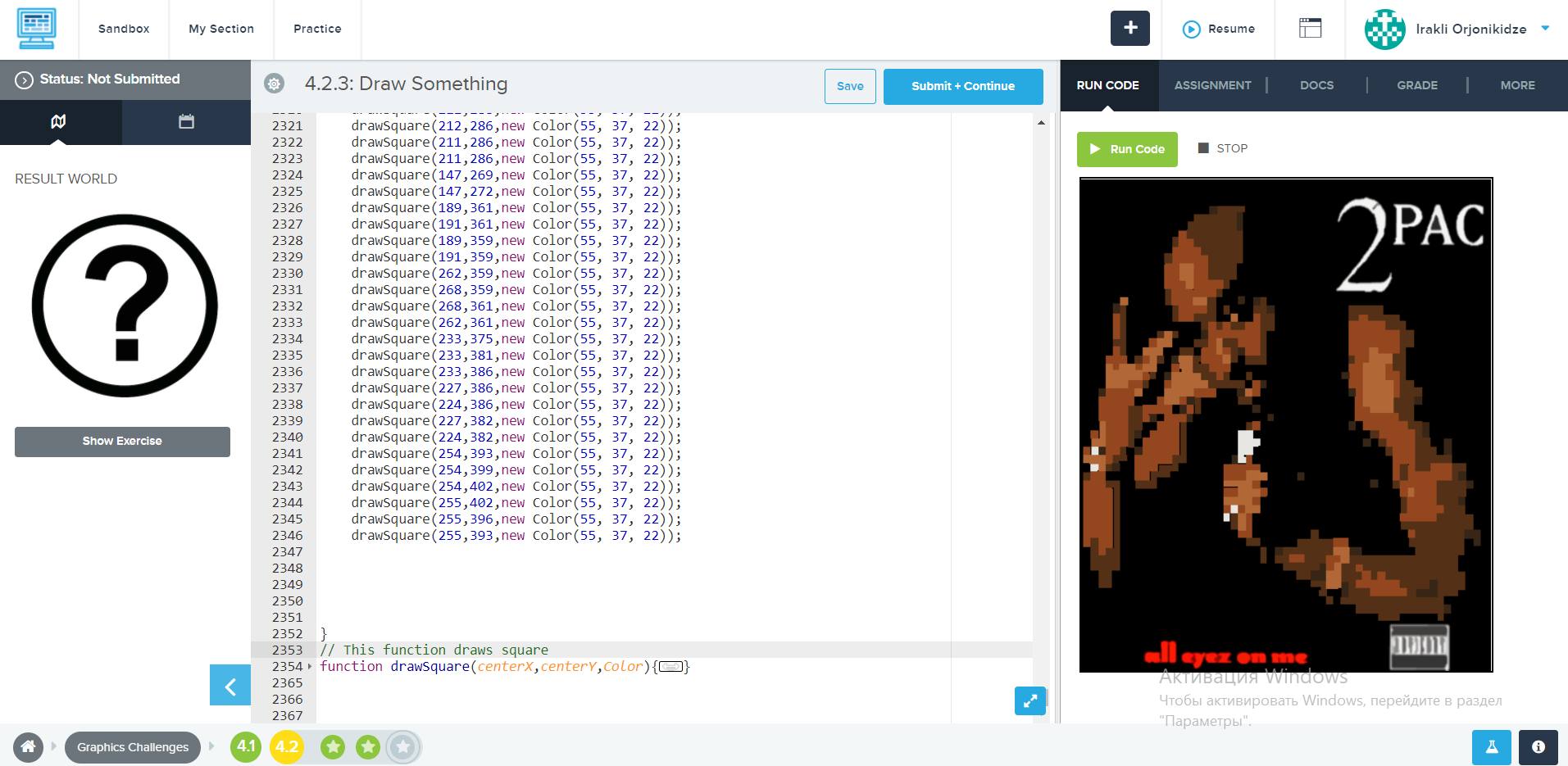Open the Practice page
This screenshot has height=766, width=1568.
coord(317,29)
